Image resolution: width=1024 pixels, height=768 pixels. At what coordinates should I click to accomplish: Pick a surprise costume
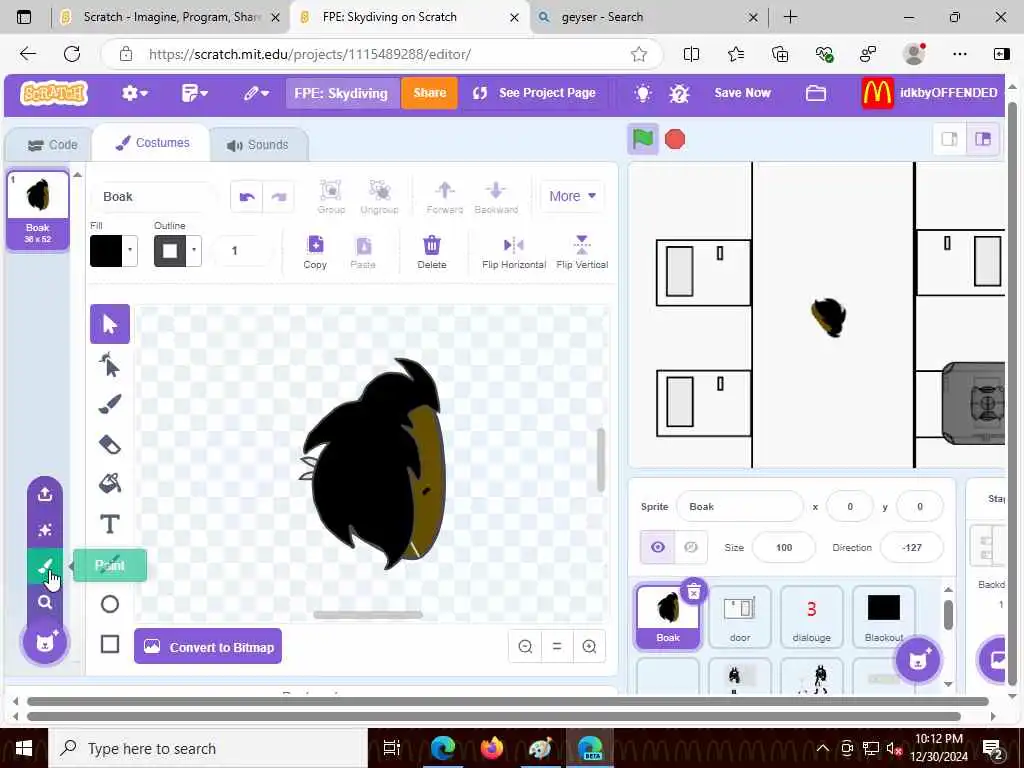[45, 530]
